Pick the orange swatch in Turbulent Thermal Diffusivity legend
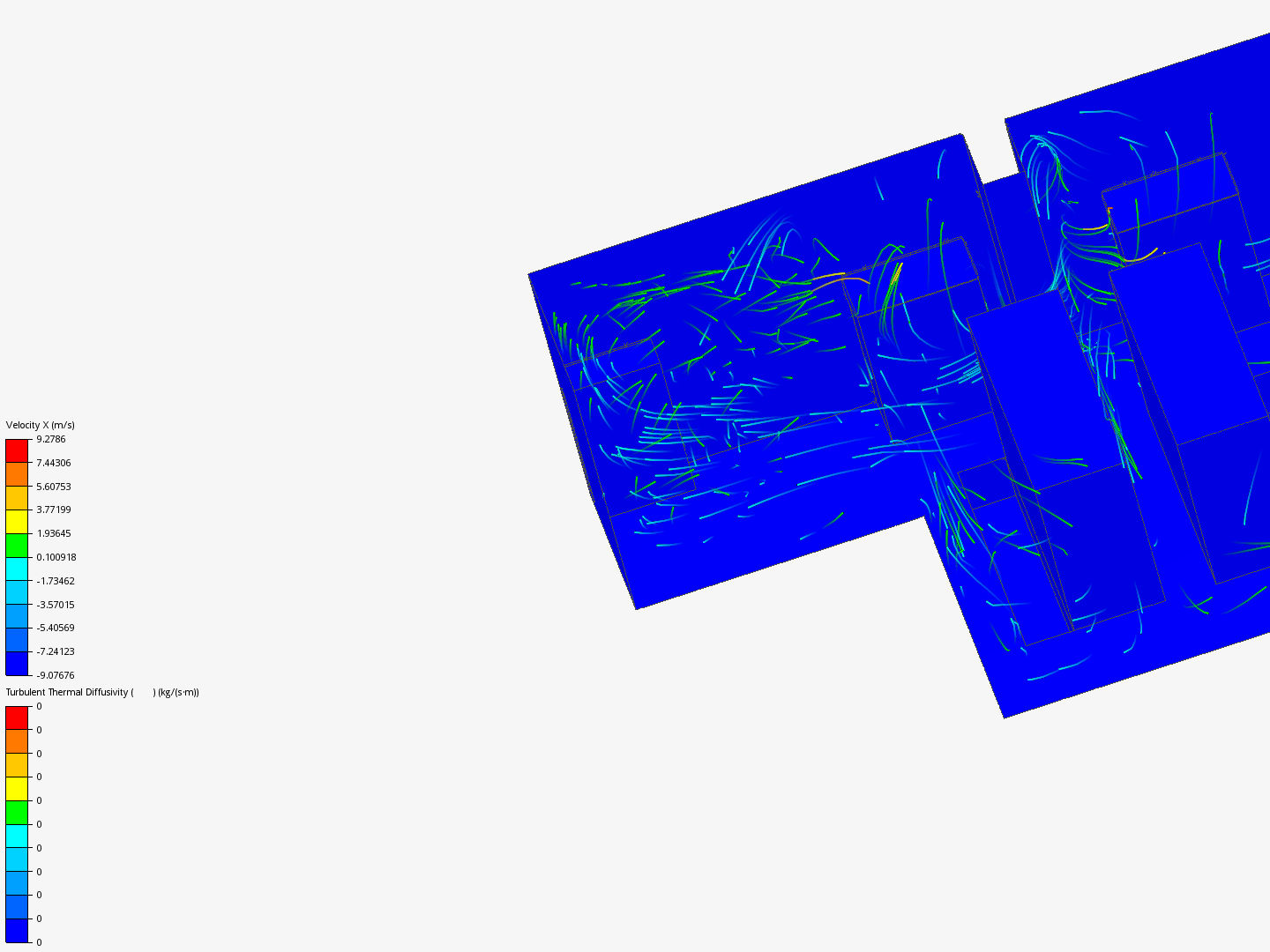This screenshot has height=952, width=1270. point(17,741)
